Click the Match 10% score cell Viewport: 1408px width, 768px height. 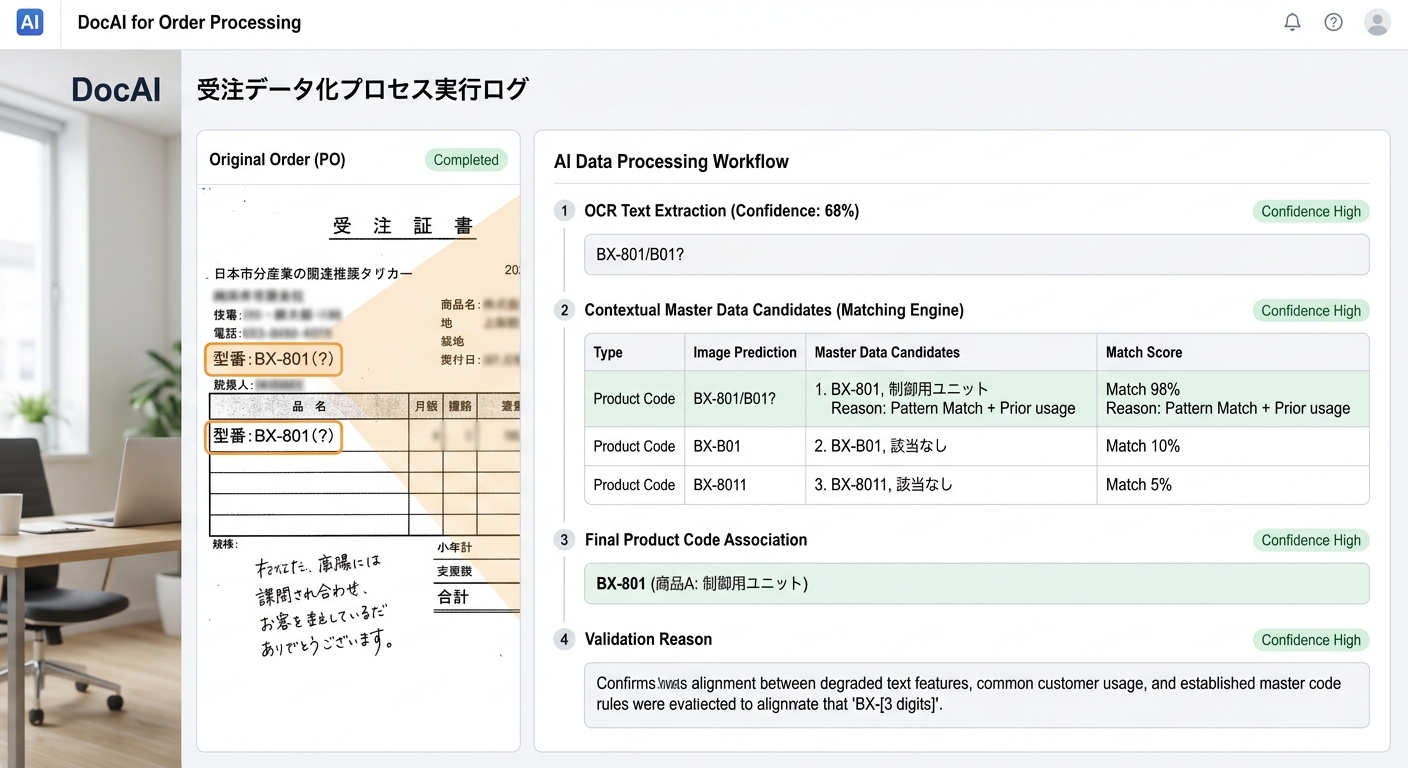1232,446
